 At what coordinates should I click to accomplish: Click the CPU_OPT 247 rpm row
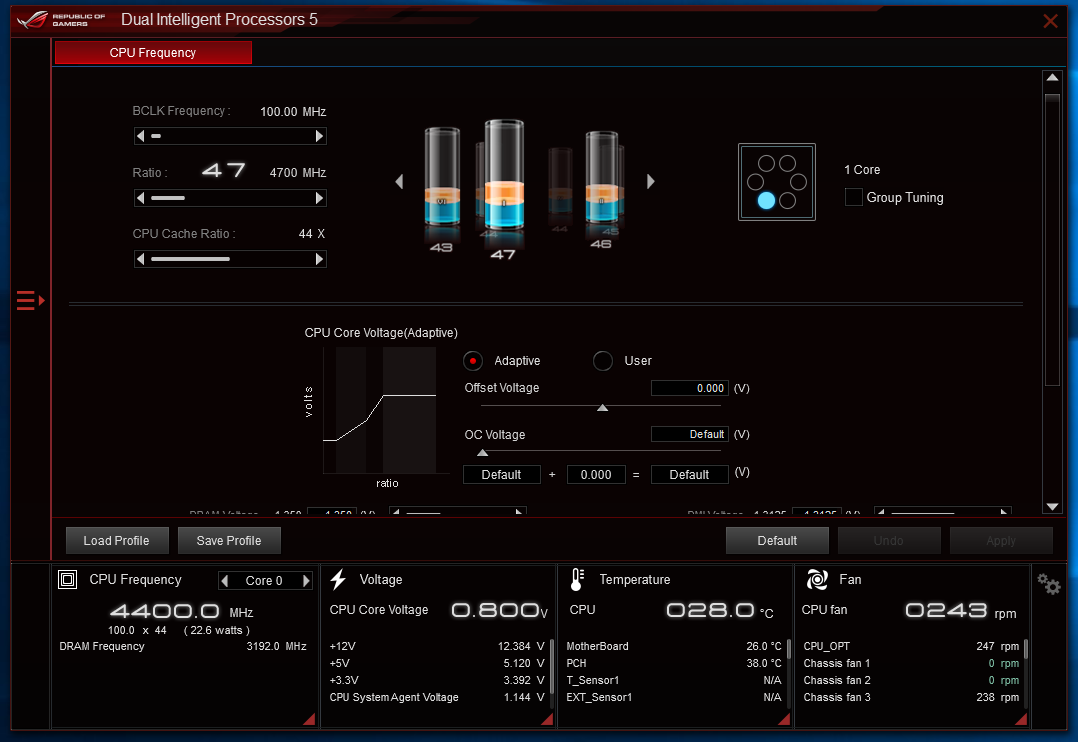[911, 646]
